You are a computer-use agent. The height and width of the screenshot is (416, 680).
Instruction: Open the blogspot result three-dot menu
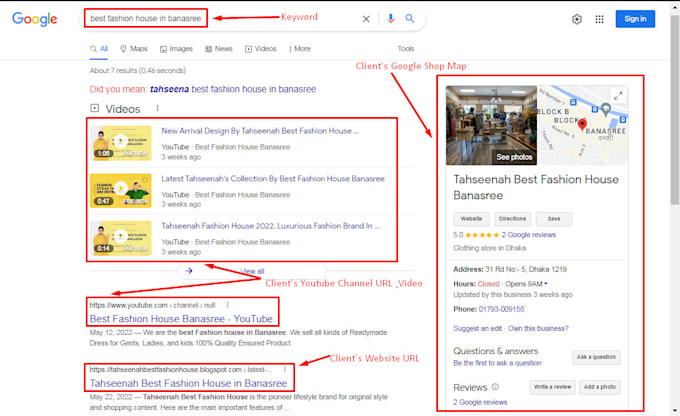(x=284, y=370)
